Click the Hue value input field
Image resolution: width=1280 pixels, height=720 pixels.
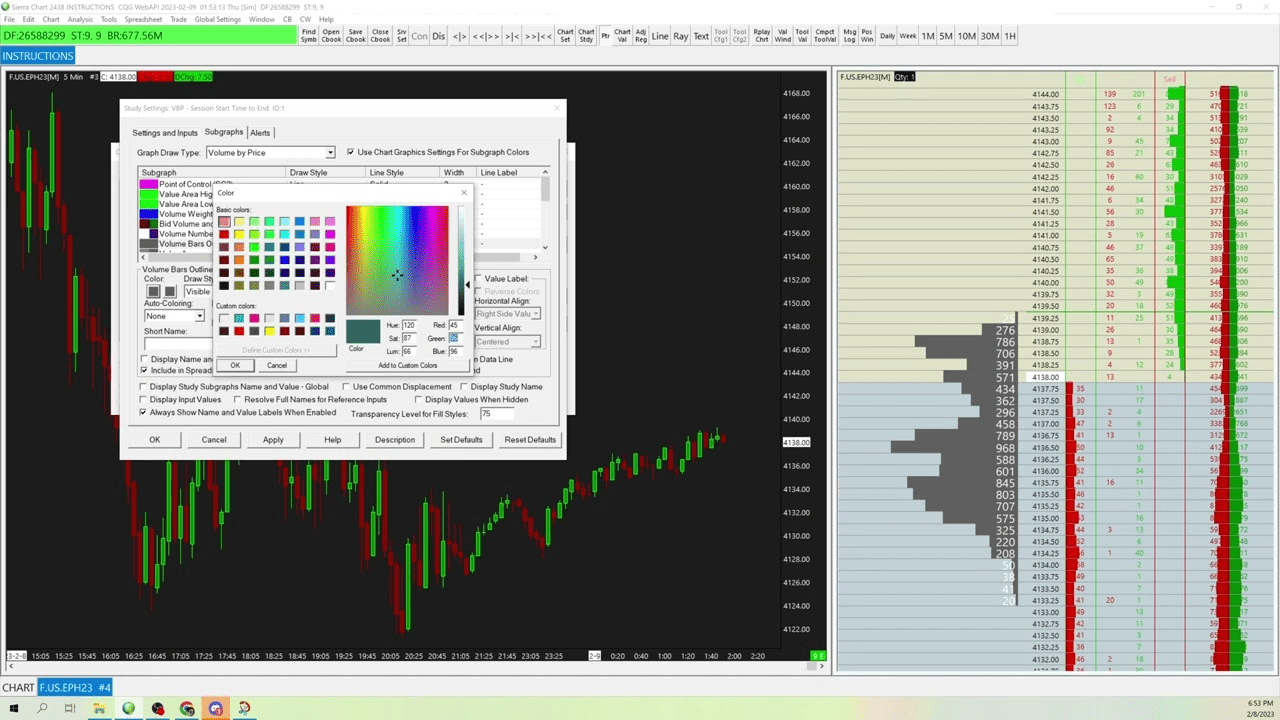(409, 325)
